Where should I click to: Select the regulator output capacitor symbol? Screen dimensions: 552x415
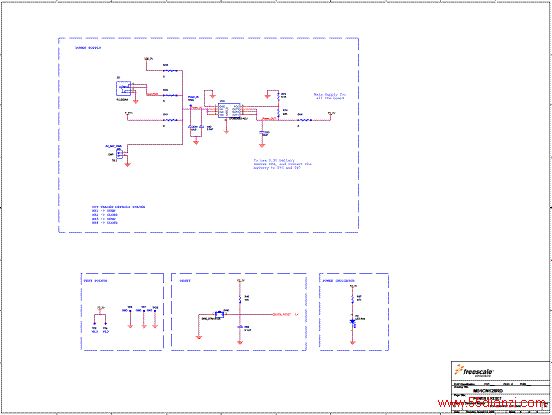tap(262, 132)
